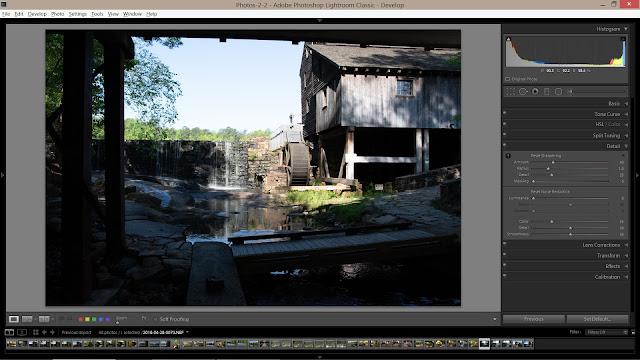This screenshot has height=360, width=640.
Task: Click the Set Default button
Action: coord(597,319)
